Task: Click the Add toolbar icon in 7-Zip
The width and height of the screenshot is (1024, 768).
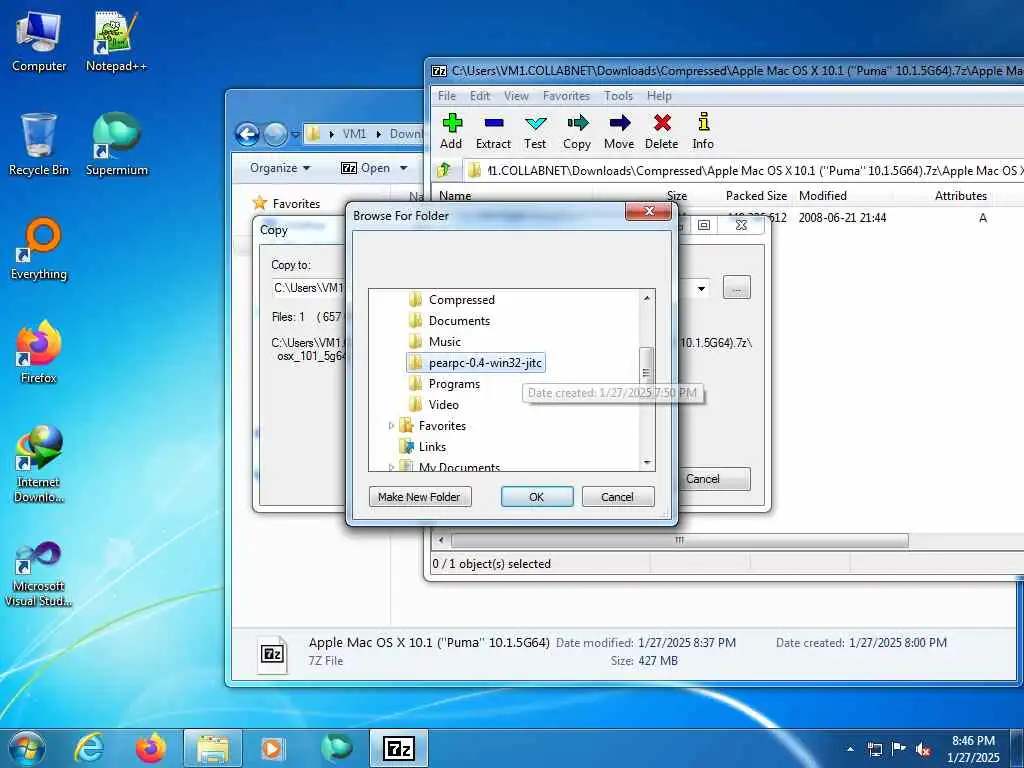Action: pyautogui.click(x=451, y=131)
